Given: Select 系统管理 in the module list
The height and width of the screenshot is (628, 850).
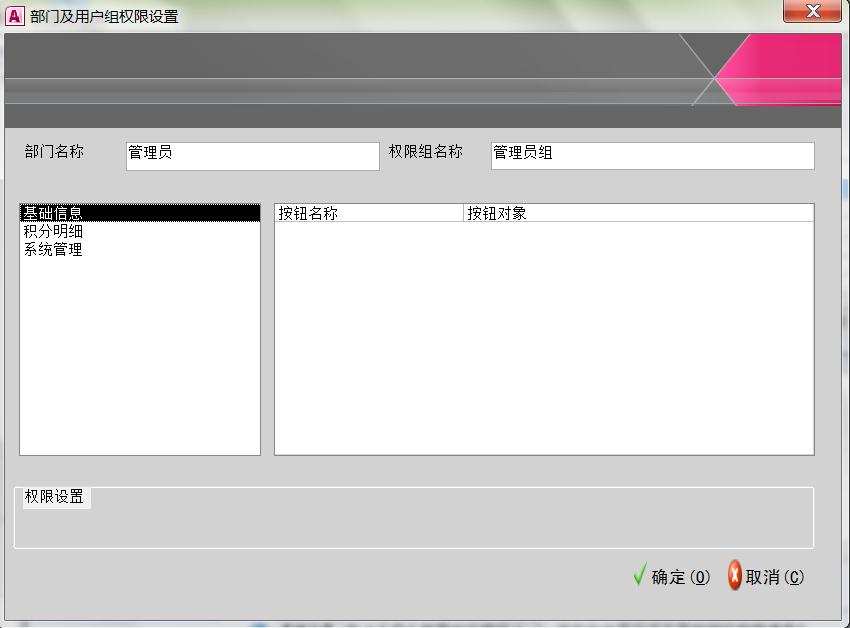Looking at the screenshot, I should click(140, 249).
